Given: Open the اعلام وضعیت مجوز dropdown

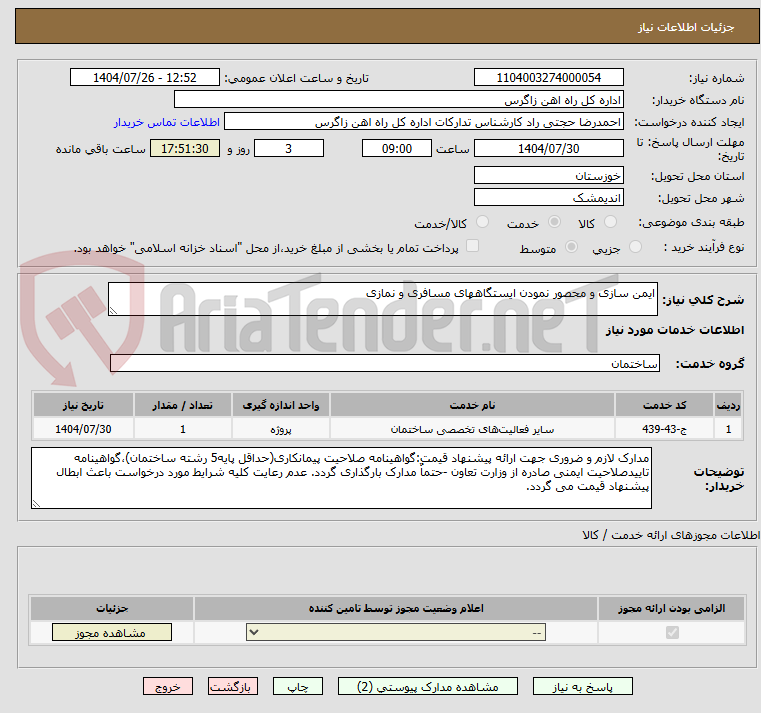Looking at the screenshot, I should pyautogui.click(x=396, y=632).
